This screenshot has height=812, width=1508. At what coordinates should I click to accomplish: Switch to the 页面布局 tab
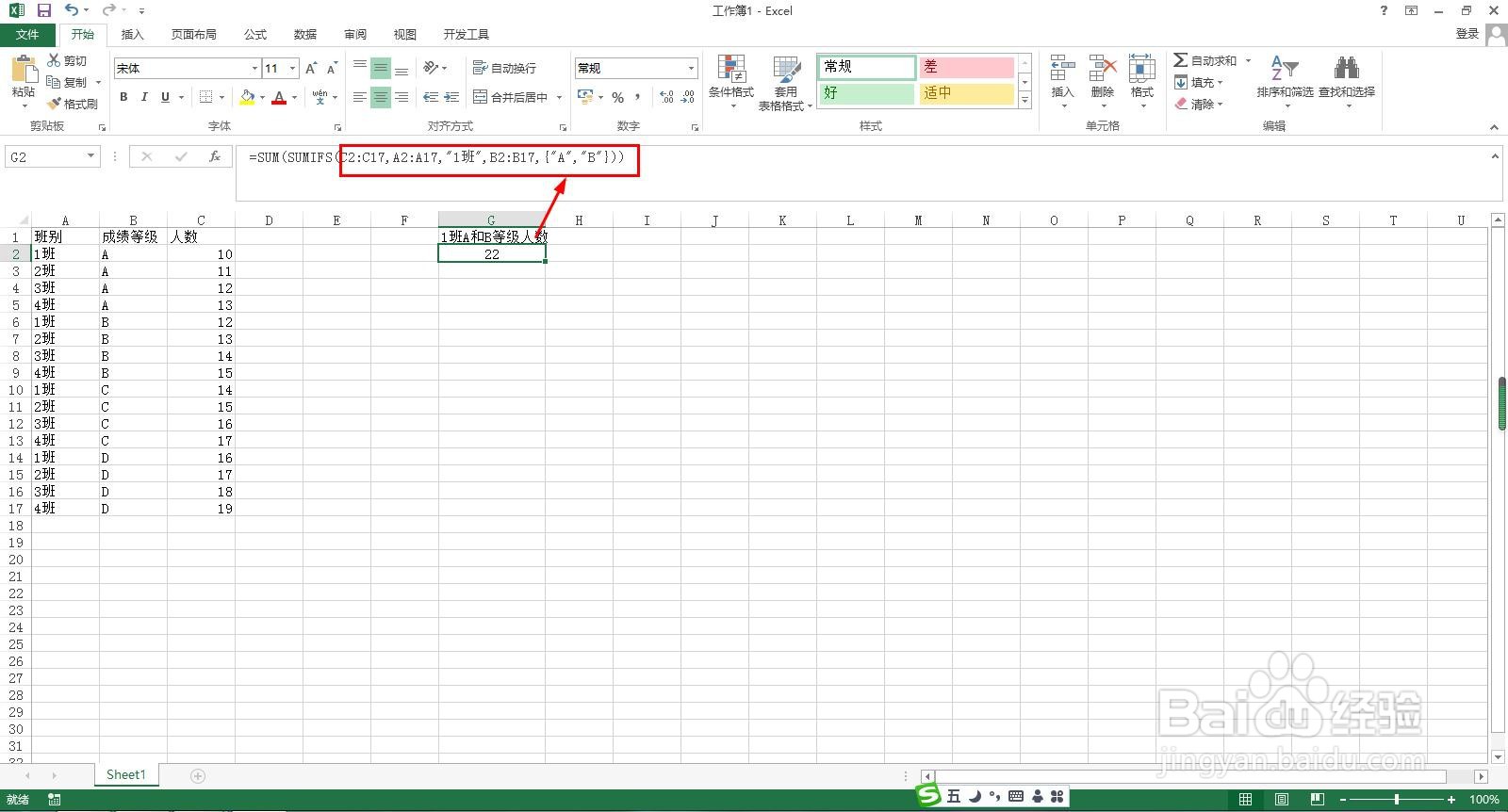click(194, 34)
